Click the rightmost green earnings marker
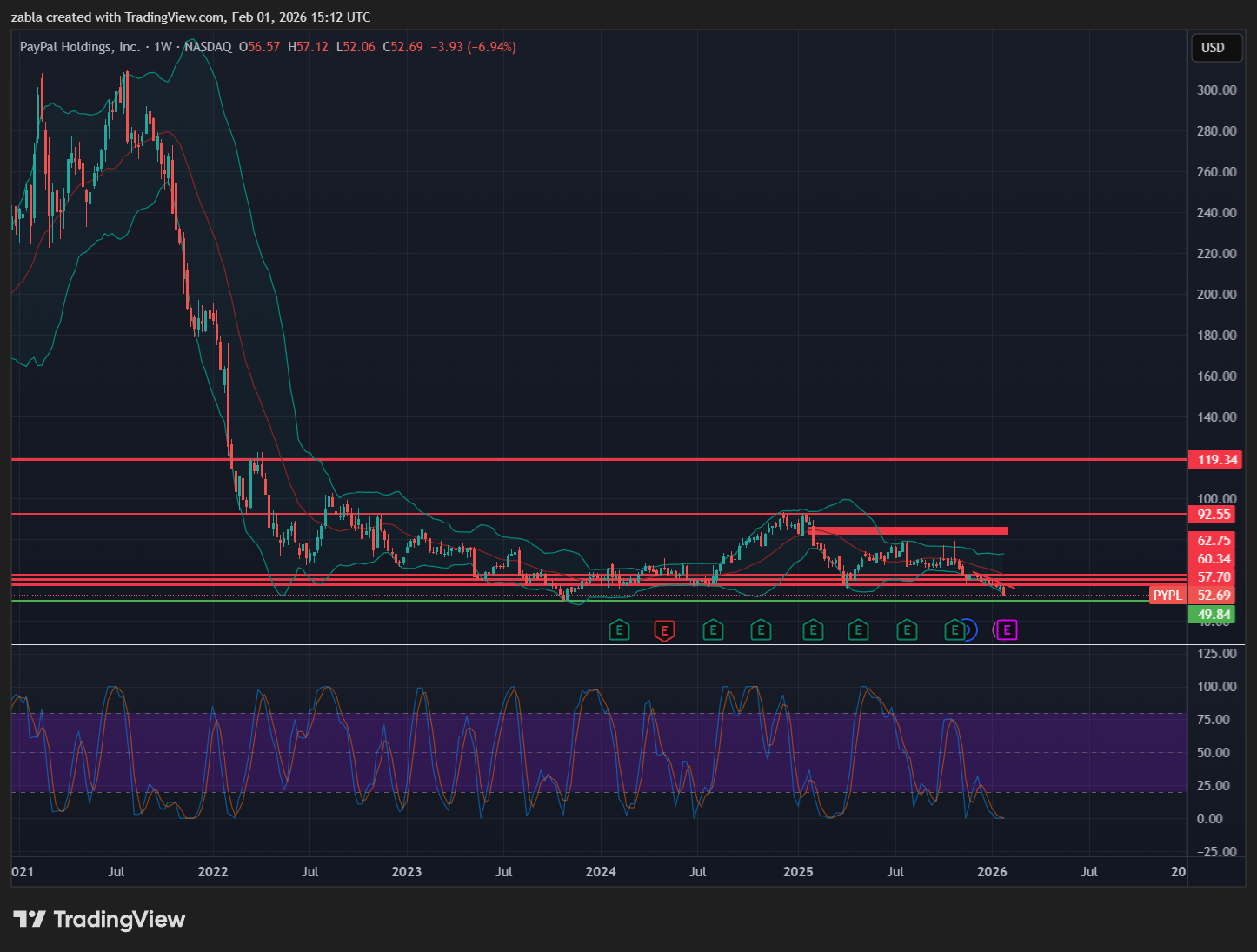Image resolution: width=1257 pixels, height=952 pixels. [x=954, y=630]
